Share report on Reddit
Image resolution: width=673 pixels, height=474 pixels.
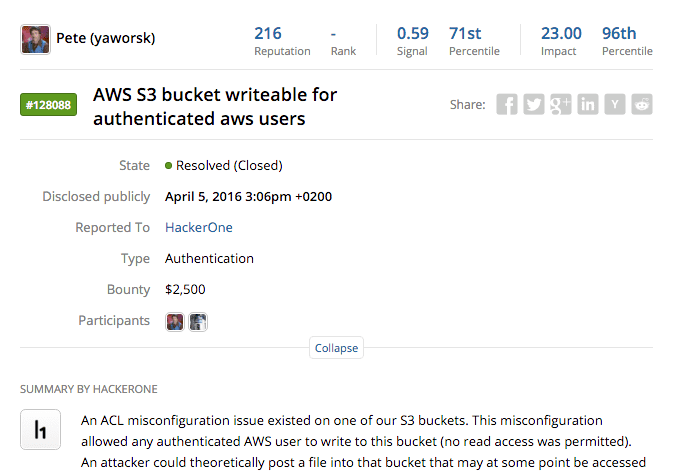point(642,104)
